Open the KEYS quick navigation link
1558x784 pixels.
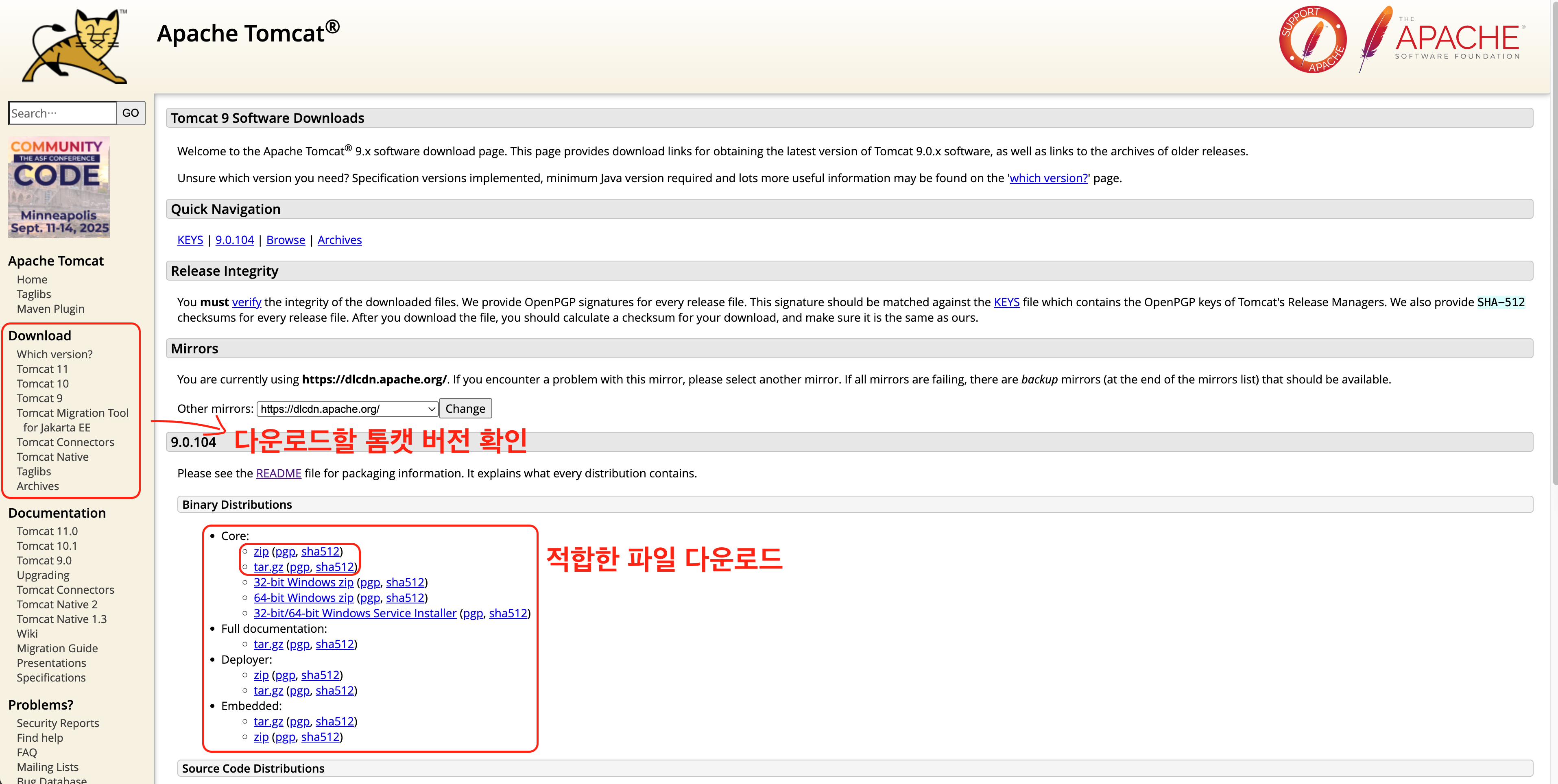click(x=190, y=240)
